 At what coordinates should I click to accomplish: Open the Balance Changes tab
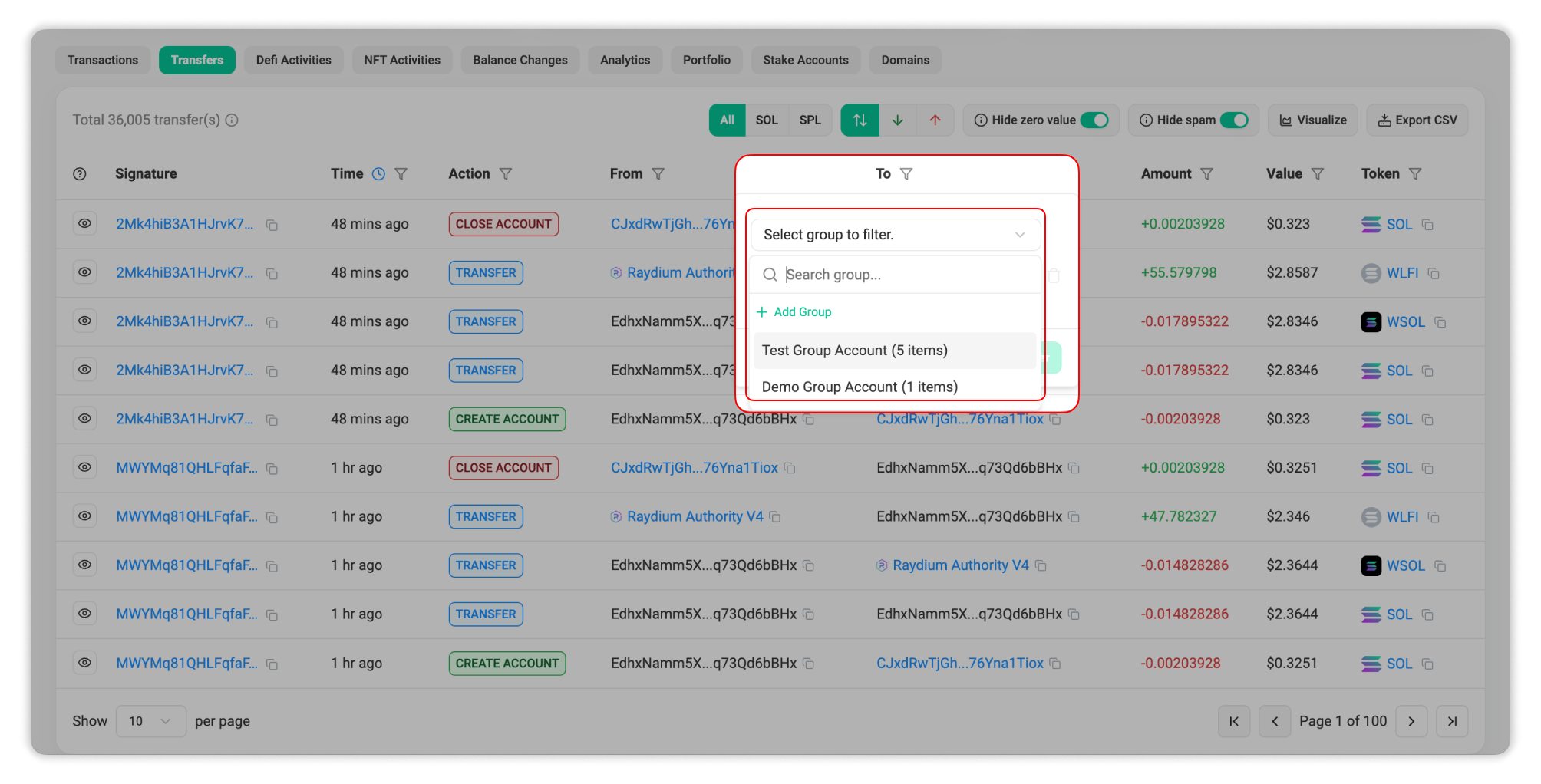click(x=520, y=60)
